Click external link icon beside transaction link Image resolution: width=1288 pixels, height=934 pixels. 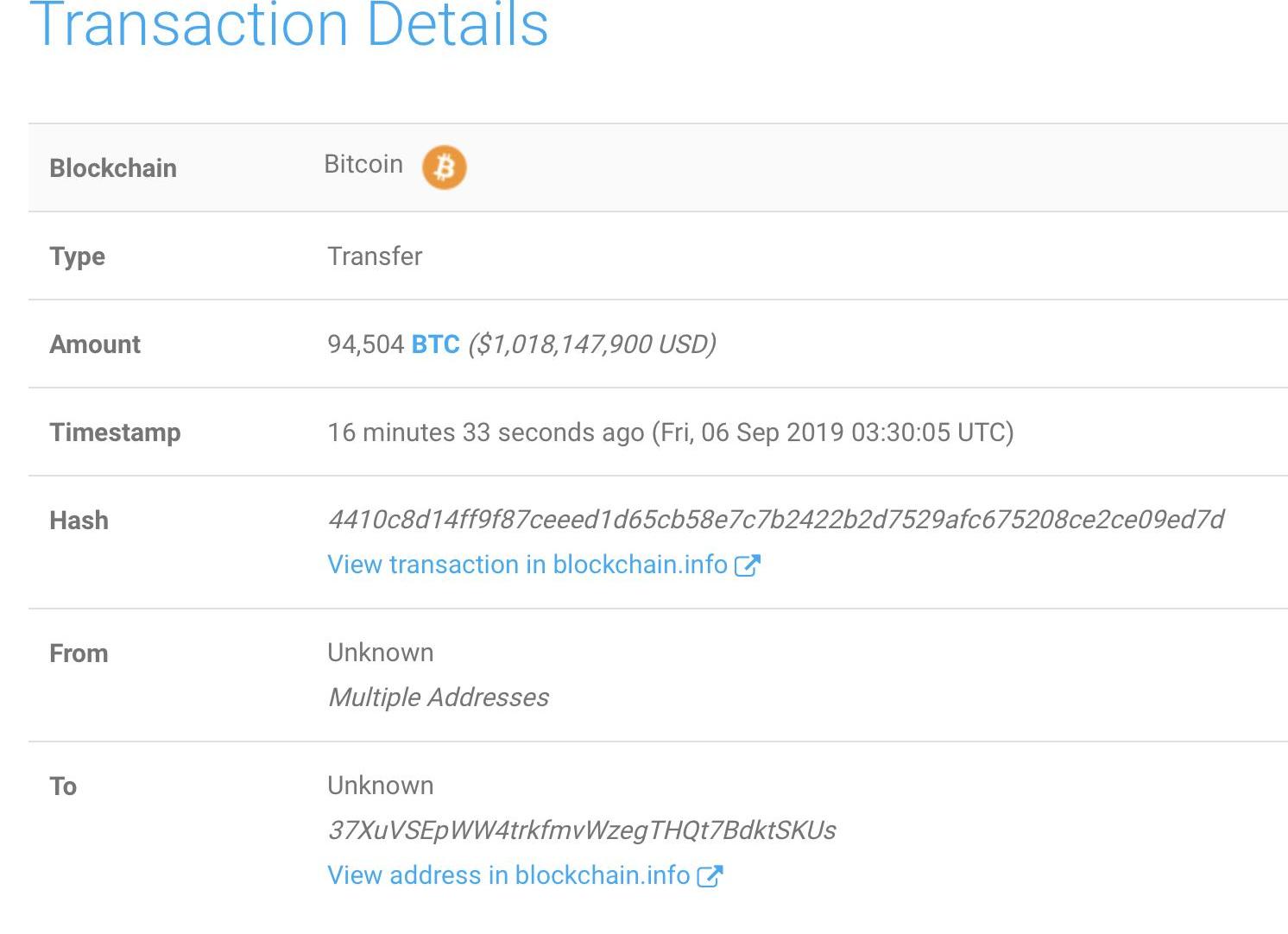pyautogui.click(x=747, y=565)
